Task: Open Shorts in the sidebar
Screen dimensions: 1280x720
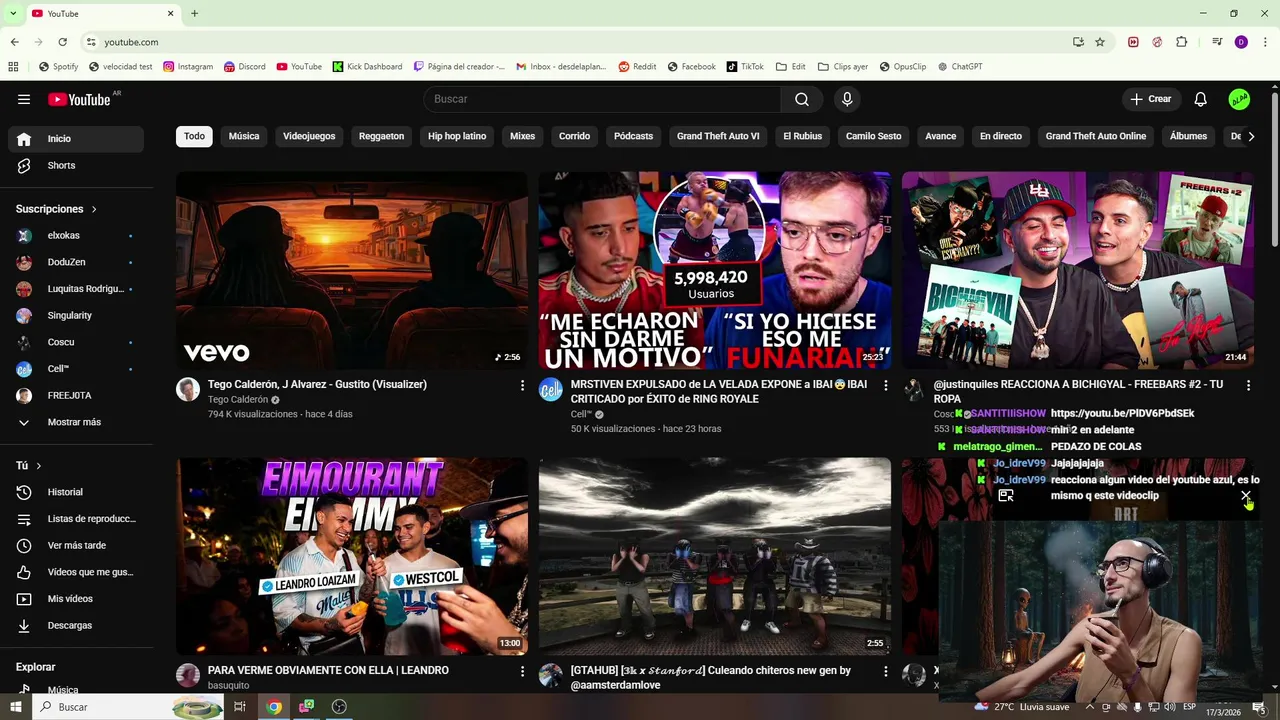Action: point(76,165)
